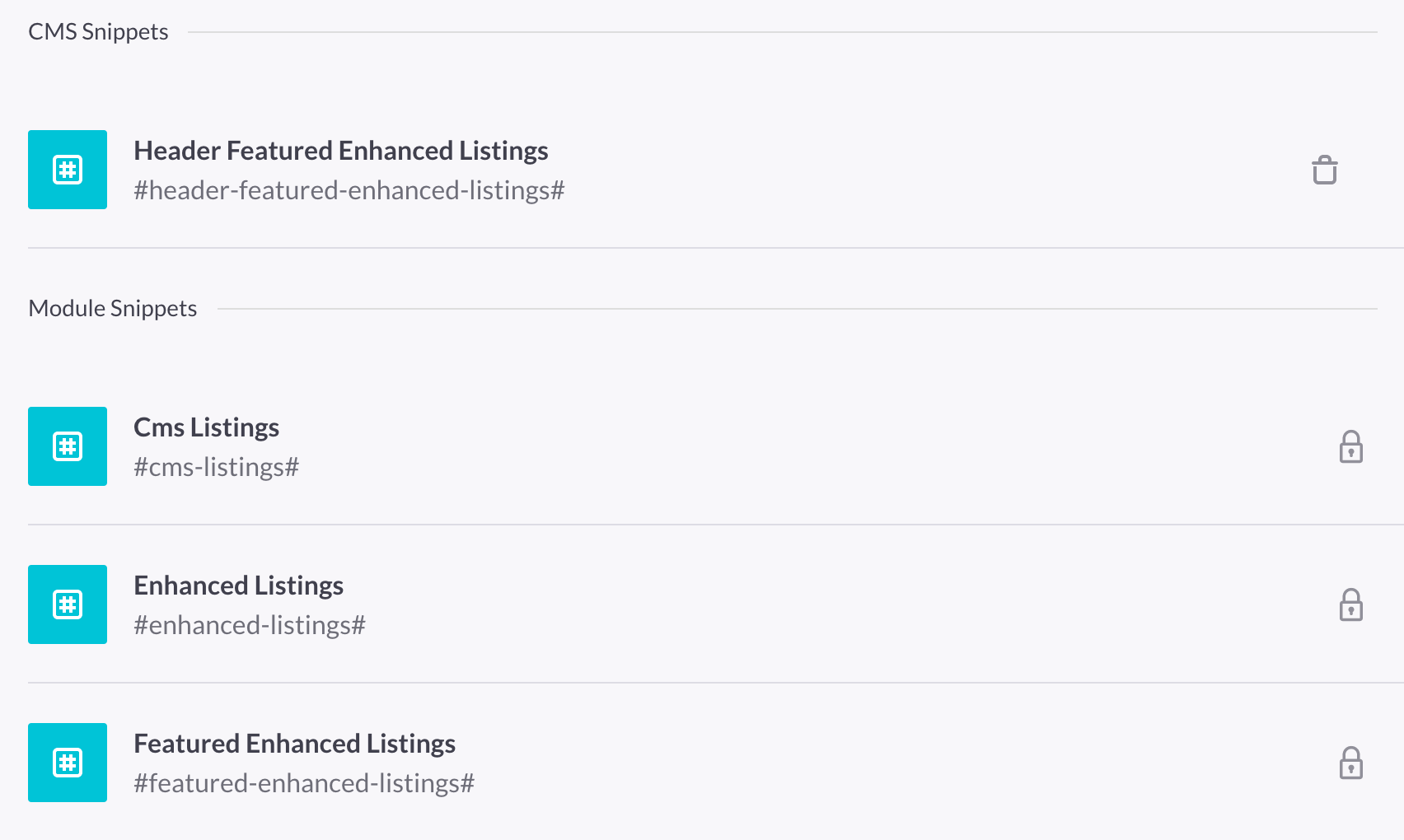Image resolution: width=1404 pixels, height=840 pixels.
Task: Click the #featured-enhanced-listings# code text
Action: pyautogui.click(x=304, y=784)
